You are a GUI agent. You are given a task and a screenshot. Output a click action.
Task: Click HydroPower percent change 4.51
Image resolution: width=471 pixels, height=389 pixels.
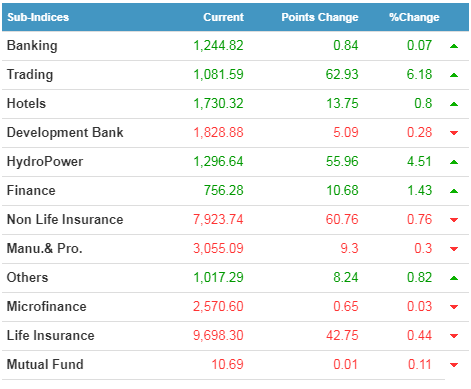(x=419, y=162)
